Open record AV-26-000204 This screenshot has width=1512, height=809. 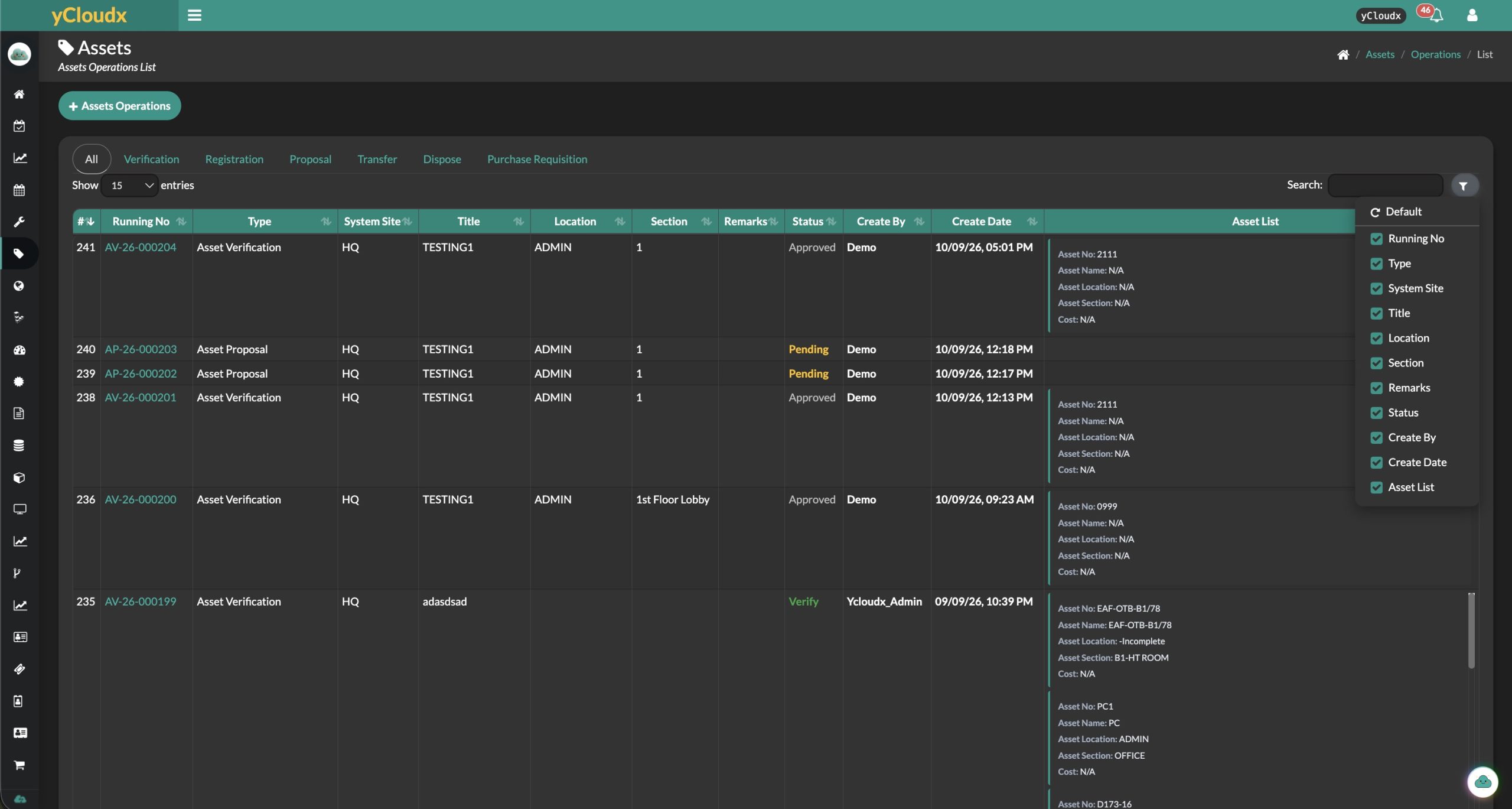pos(141,248)
